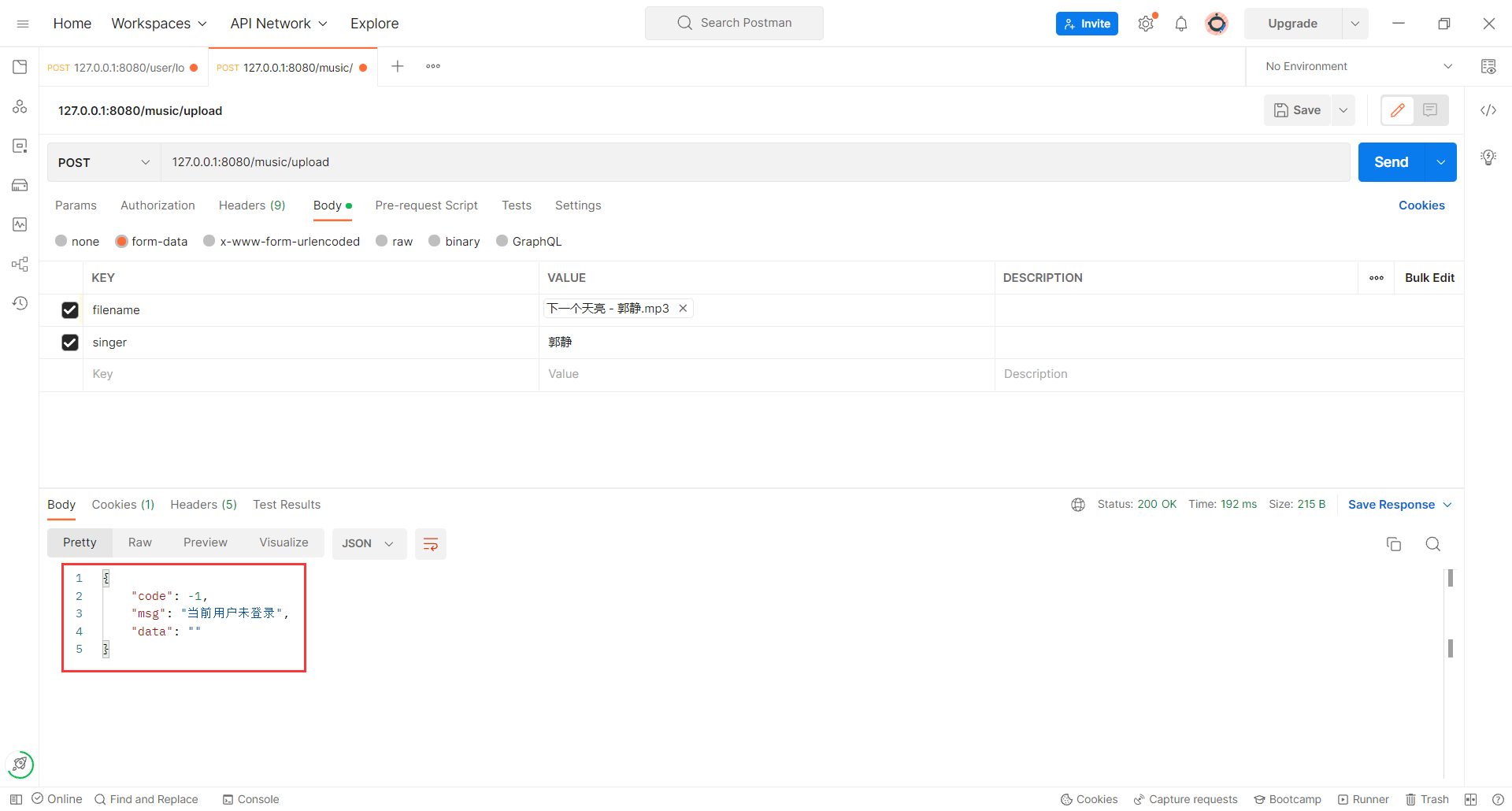Open the Console in the status bar
Screen dimensions: 1512x811
pyautogui.click(x=251, y=799)
